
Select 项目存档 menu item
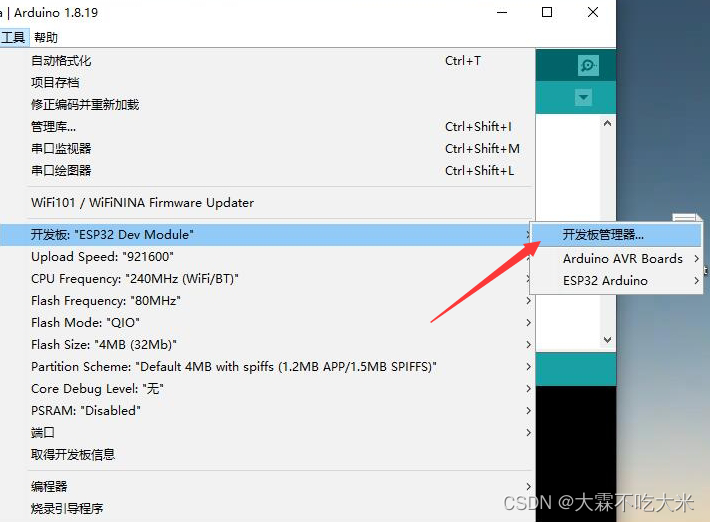tap(267, 82)
